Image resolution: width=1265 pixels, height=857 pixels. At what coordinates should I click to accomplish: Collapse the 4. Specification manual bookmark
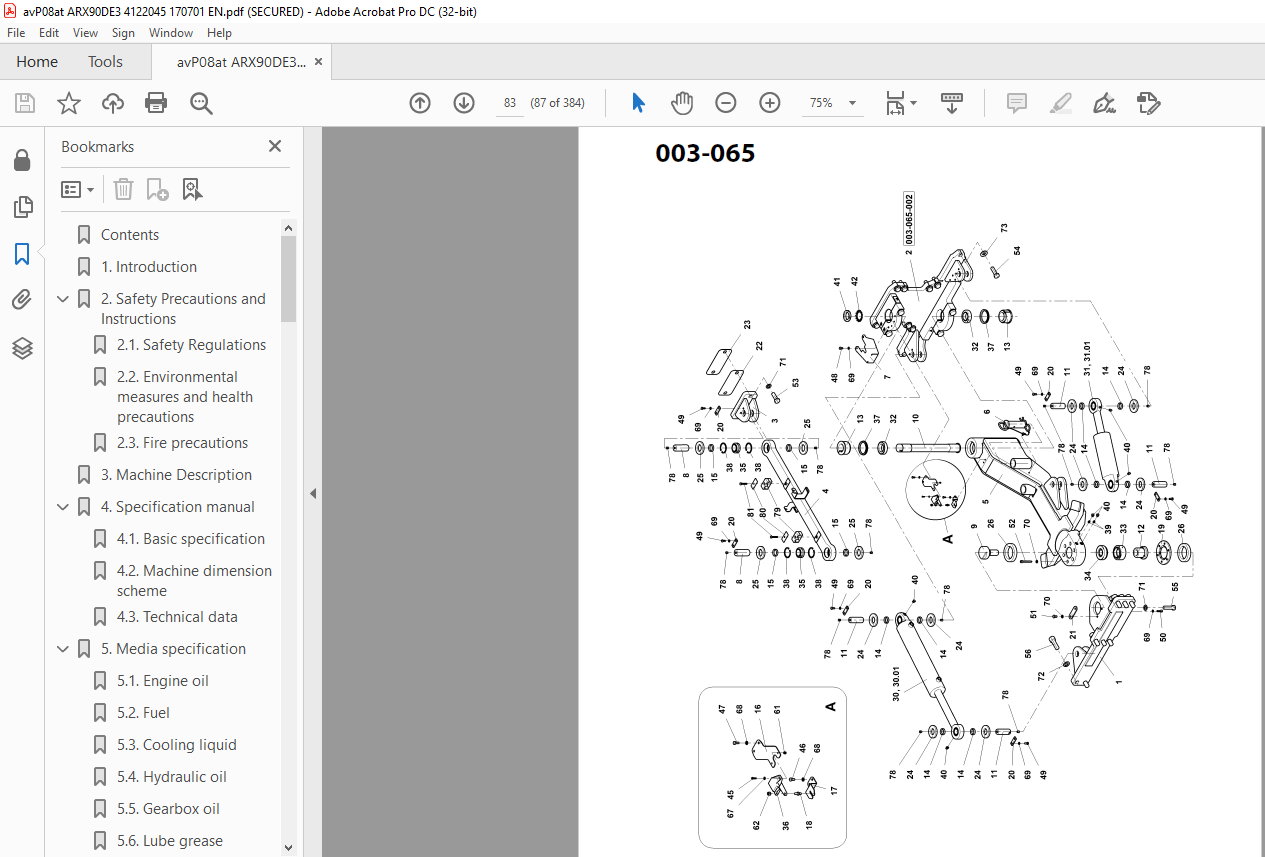point(63,507)
